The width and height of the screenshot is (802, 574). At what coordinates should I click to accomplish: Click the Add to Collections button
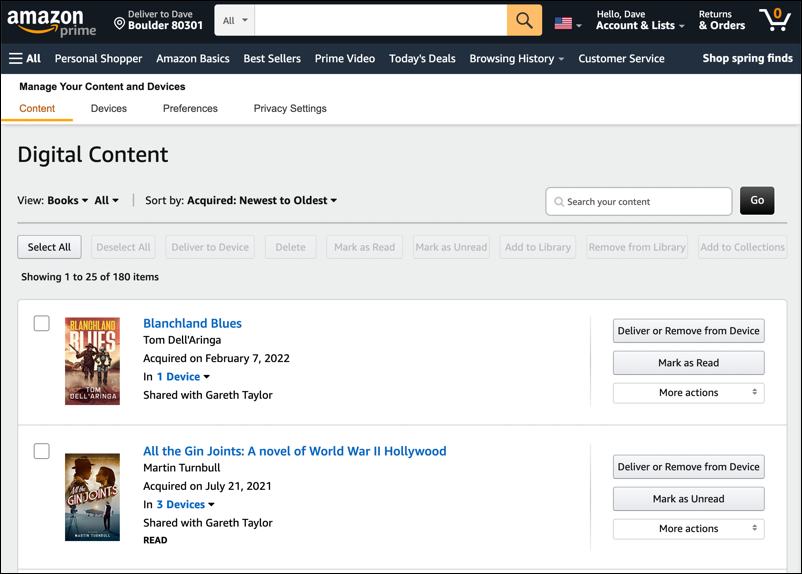click(x=742, y=247)
